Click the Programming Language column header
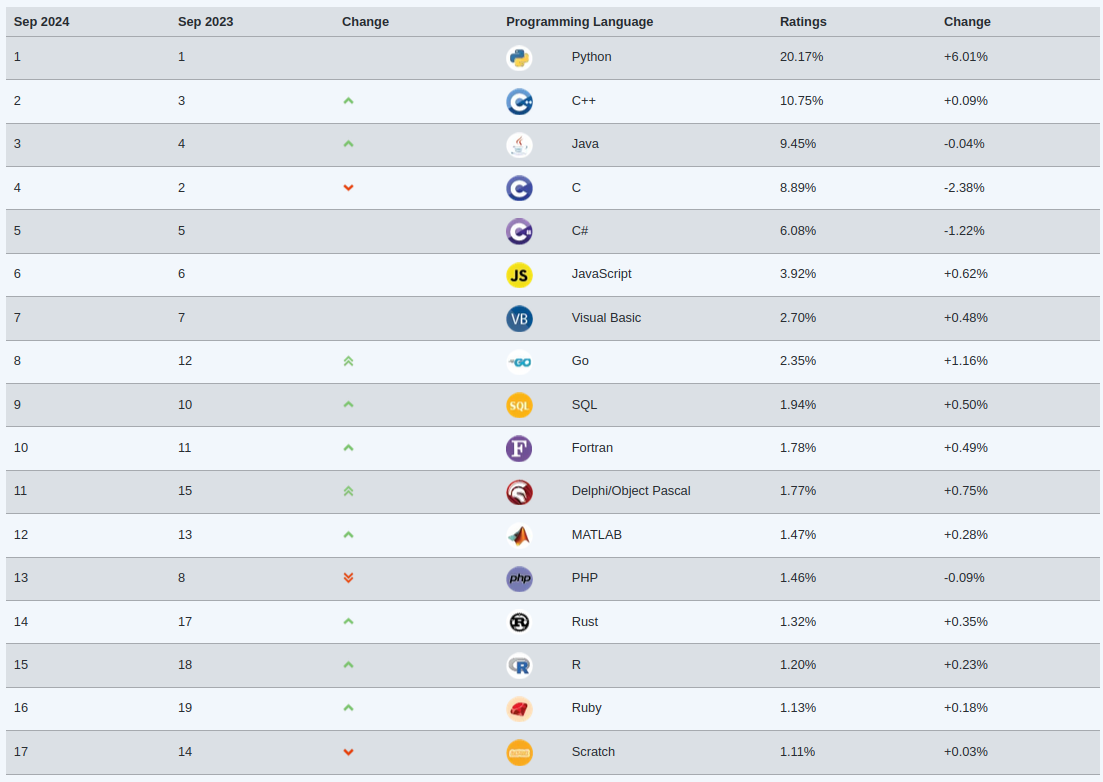This screenshot has width=1103, height=782. point(579,22)
